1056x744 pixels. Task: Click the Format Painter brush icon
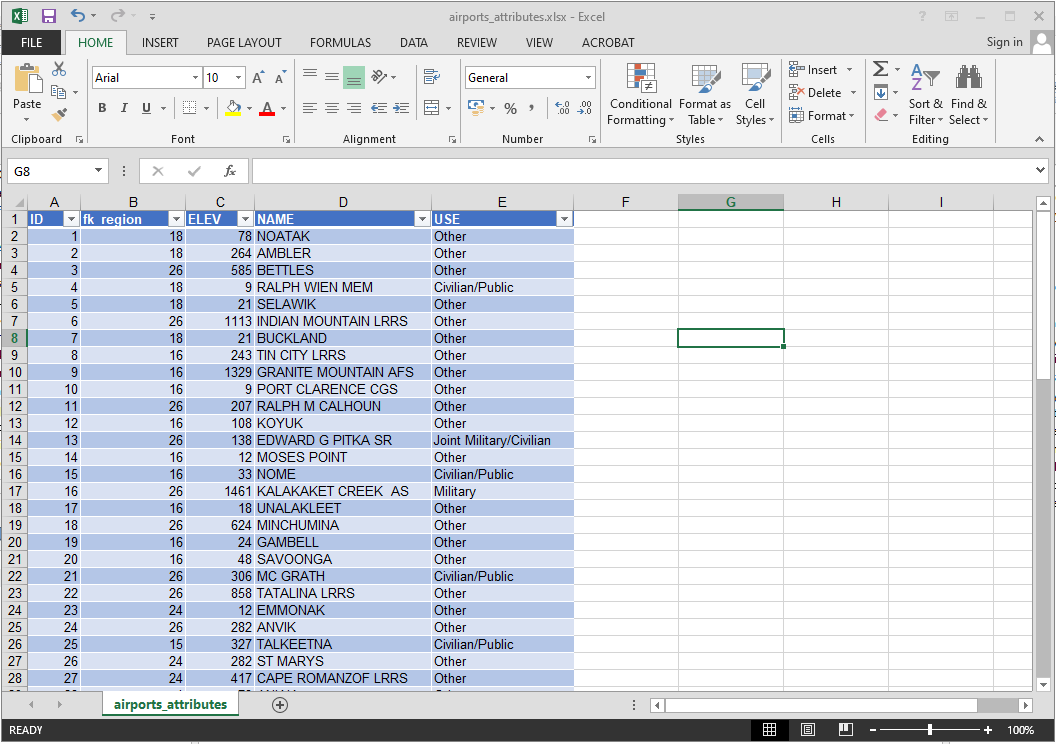pyautogui.click(x=59, y=114)
